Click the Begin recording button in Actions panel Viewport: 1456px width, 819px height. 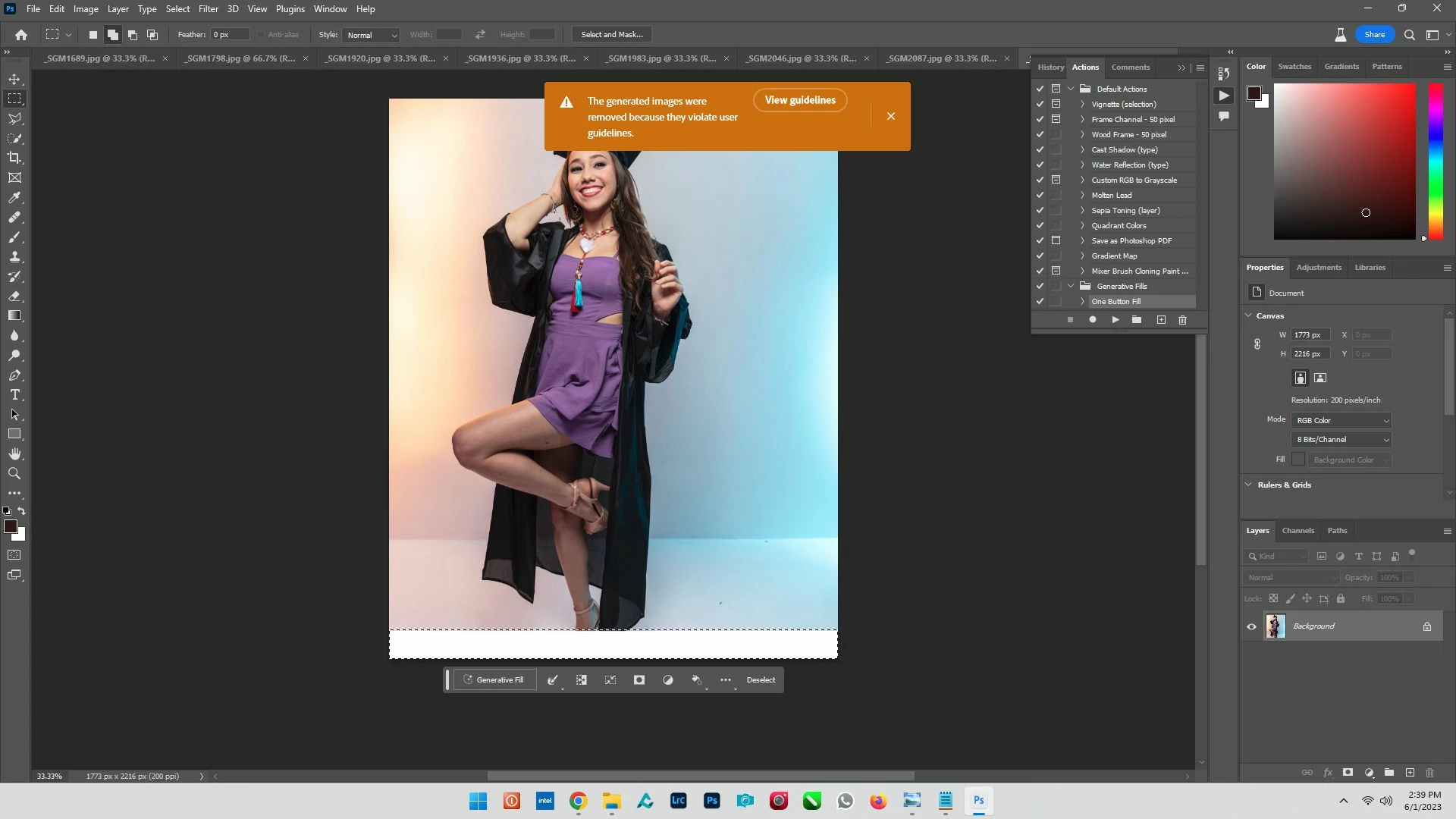point(1093,320)
